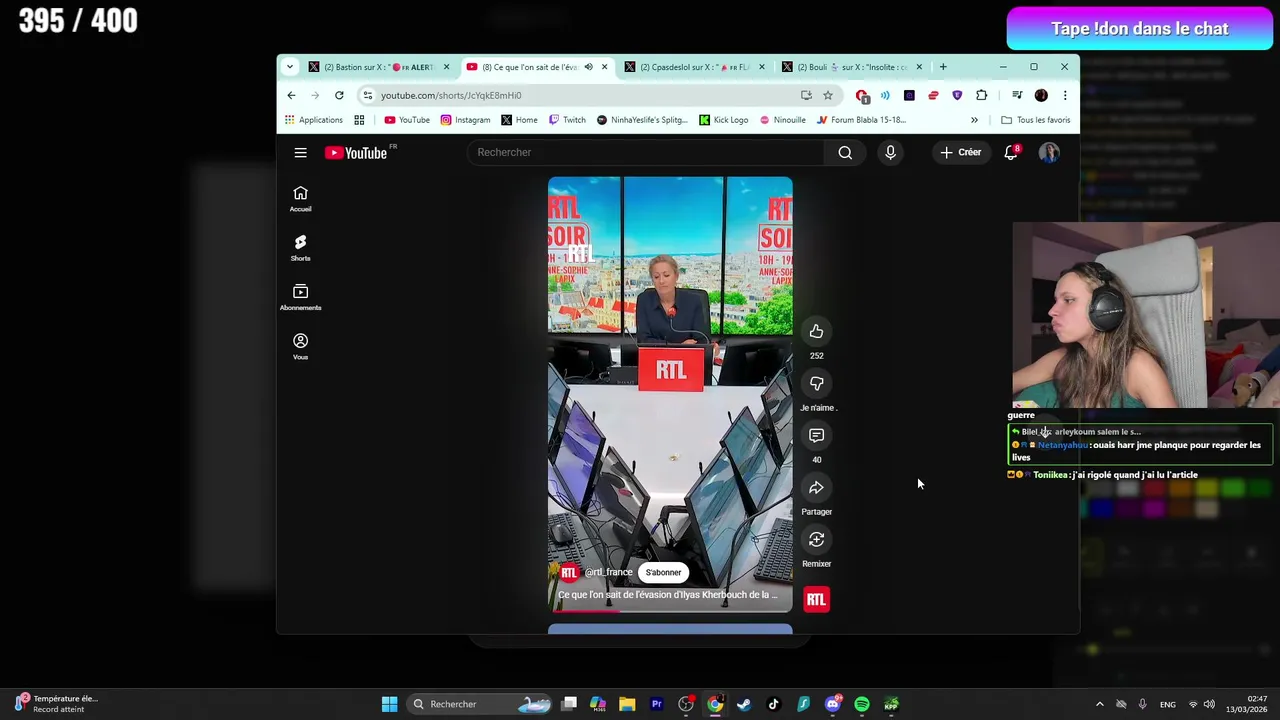Go back with browser back arrow
Image resolution: width=1280 pixels, height=720 pixels.
291,95
